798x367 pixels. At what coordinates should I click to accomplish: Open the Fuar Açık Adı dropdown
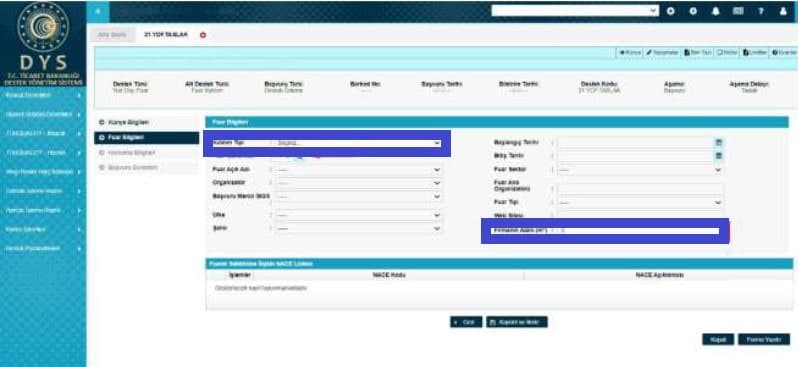(x=358, y=170)
